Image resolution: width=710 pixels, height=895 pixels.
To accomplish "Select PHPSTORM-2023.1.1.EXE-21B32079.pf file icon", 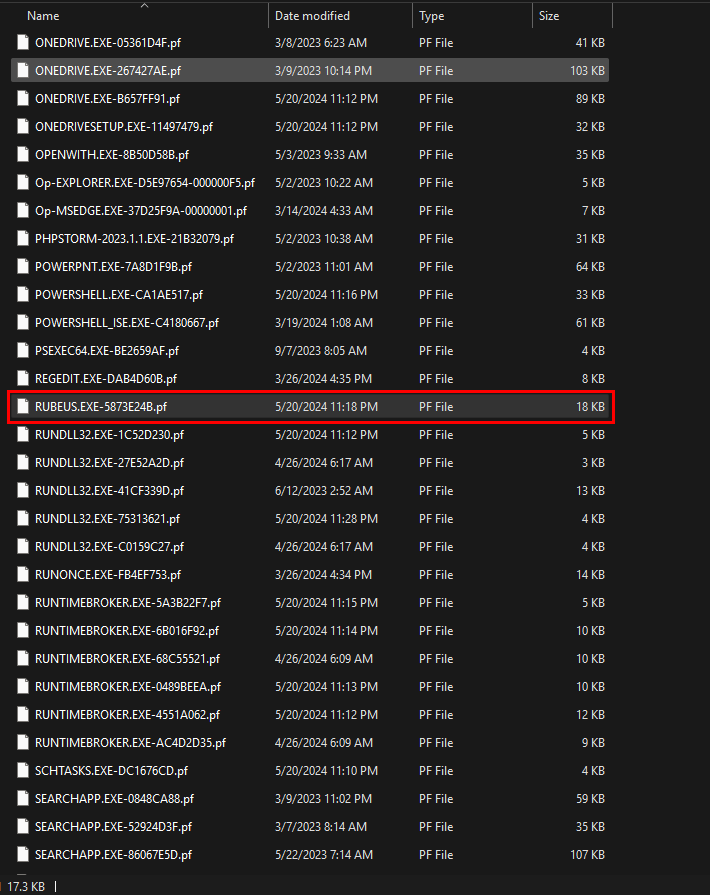I will click(x=23, y=238).
